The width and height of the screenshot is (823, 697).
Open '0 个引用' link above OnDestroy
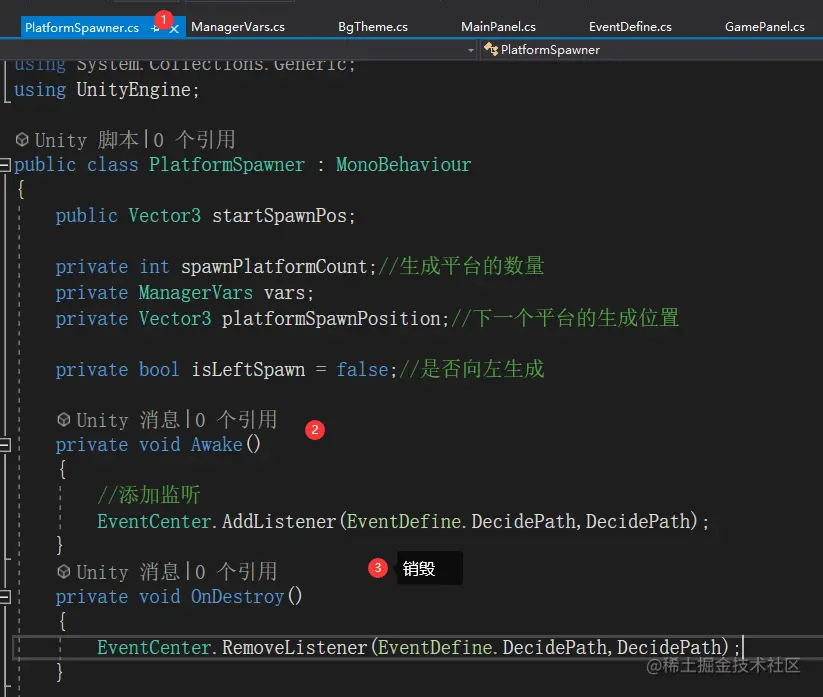(x=236, y=572)
